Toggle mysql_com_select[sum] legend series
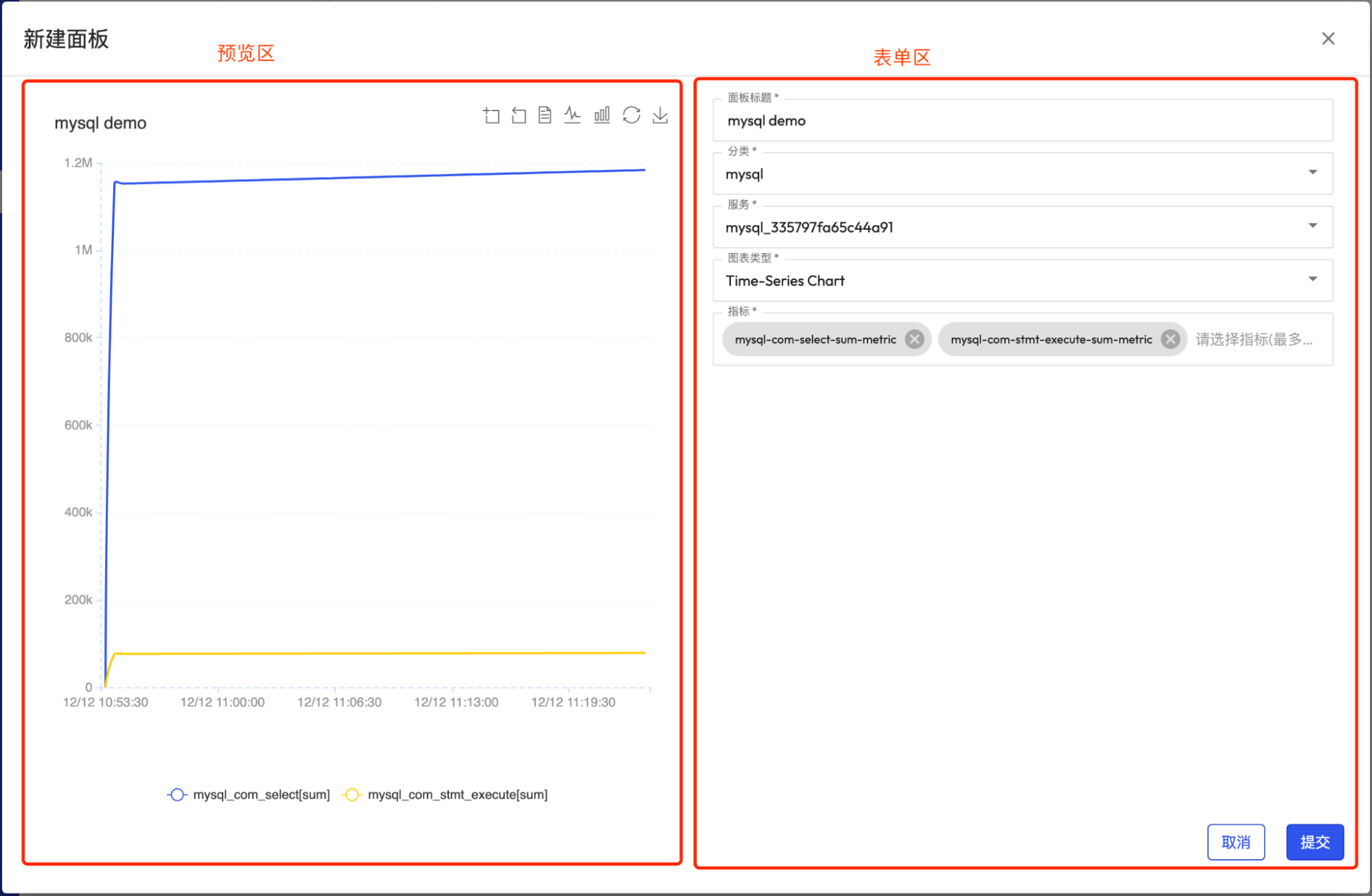Screen dimensions: 1372x896 [x=248, y=794]
